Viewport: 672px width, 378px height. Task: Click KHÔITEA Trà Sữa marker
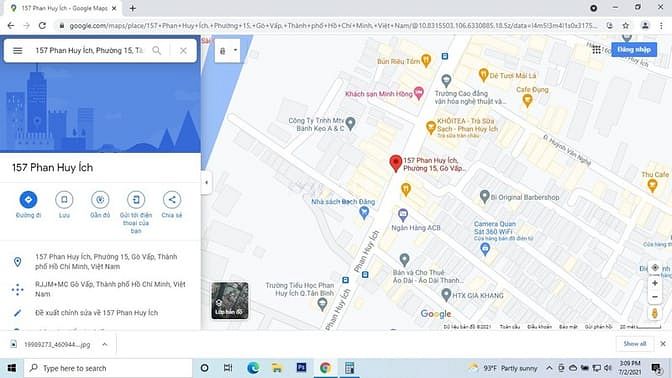[x=431, y=127]
